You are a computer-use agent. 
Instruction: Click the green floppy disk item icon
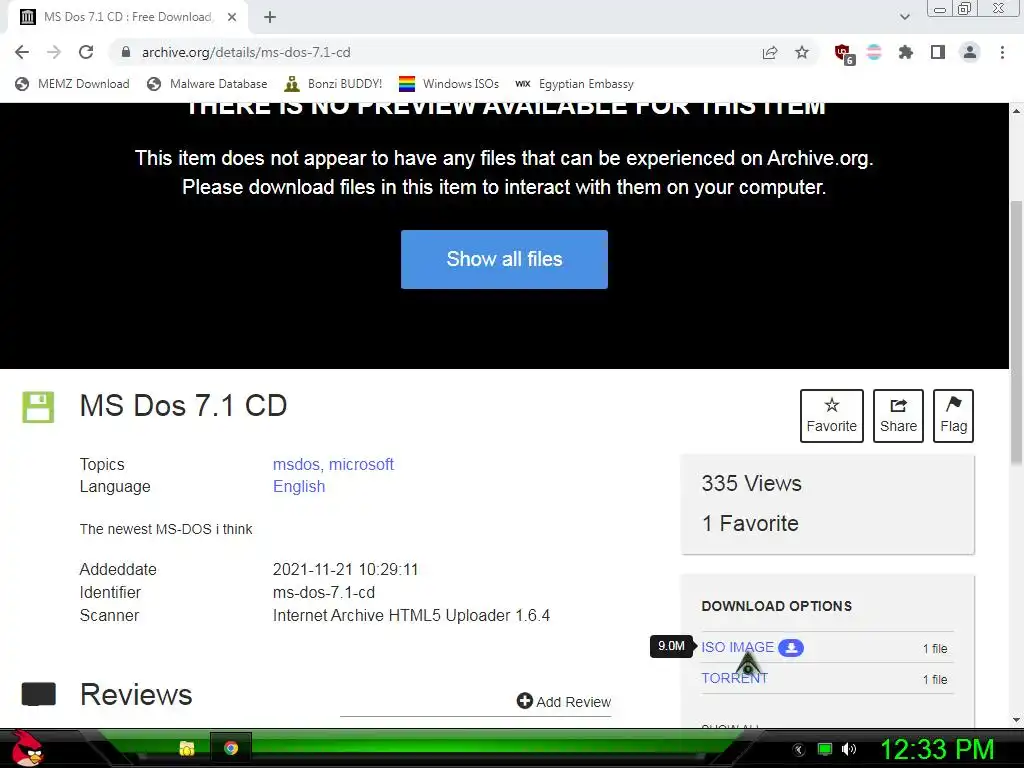click(x=38, y=407)
